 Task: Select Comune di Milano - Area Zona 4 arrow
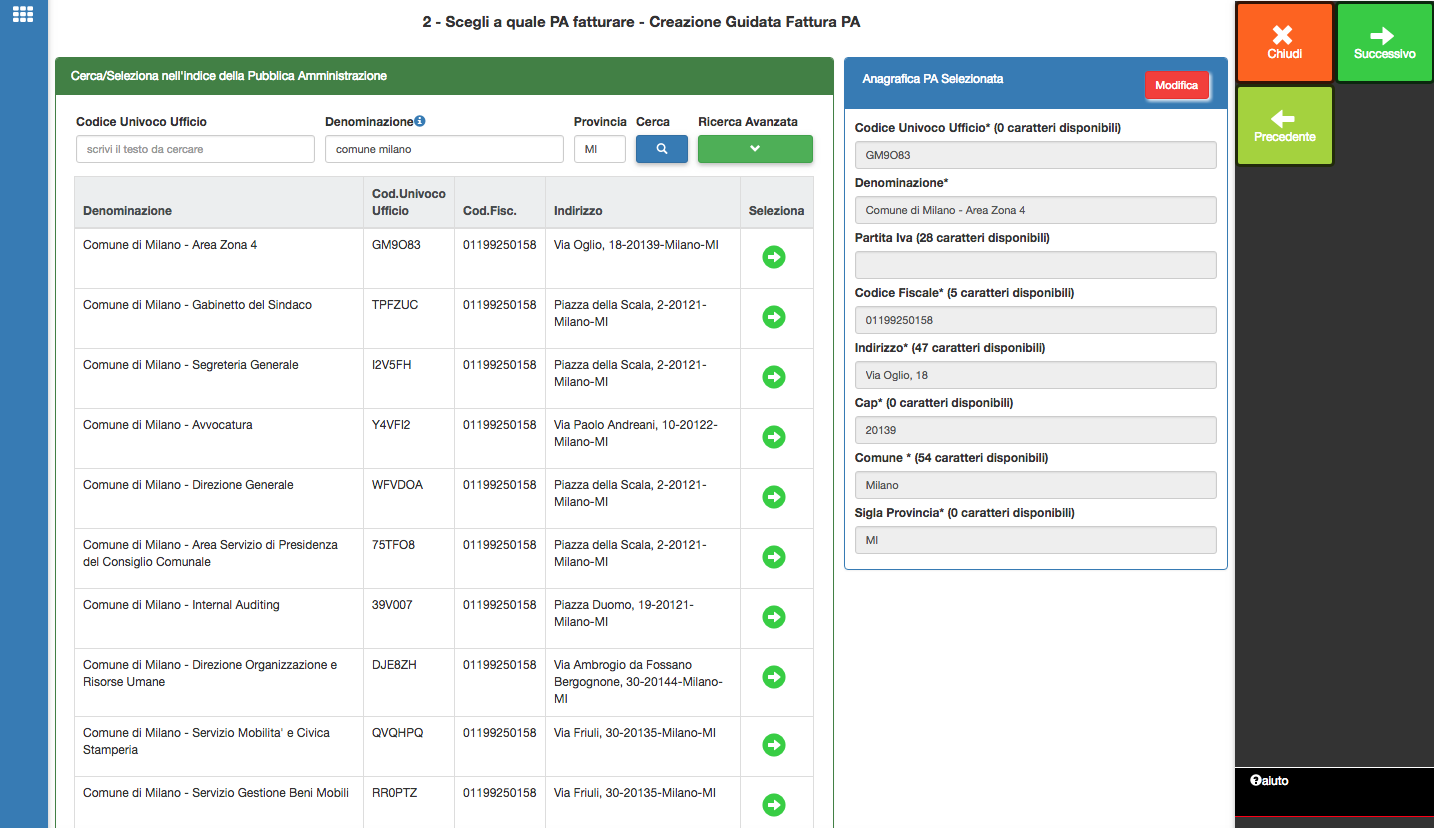(x=774, y=257)
